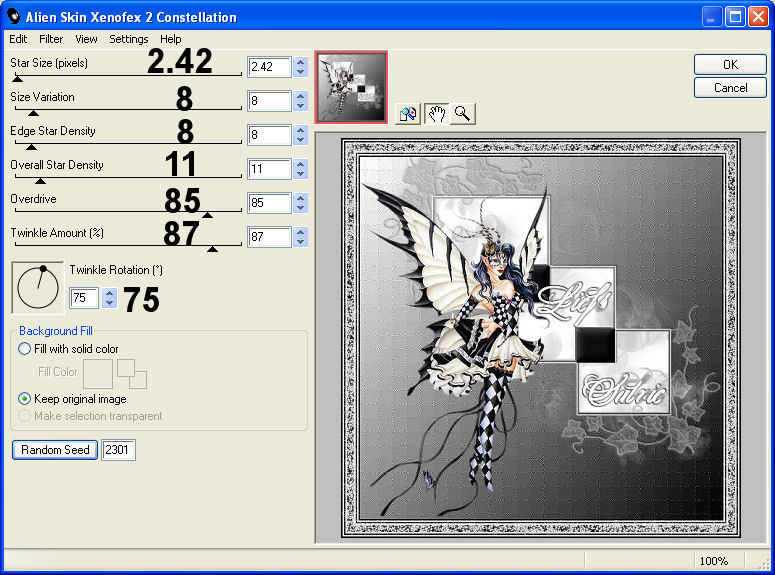
Task: Click the Star Size input field
Action: pyautogui.click(x=269, y=67)
